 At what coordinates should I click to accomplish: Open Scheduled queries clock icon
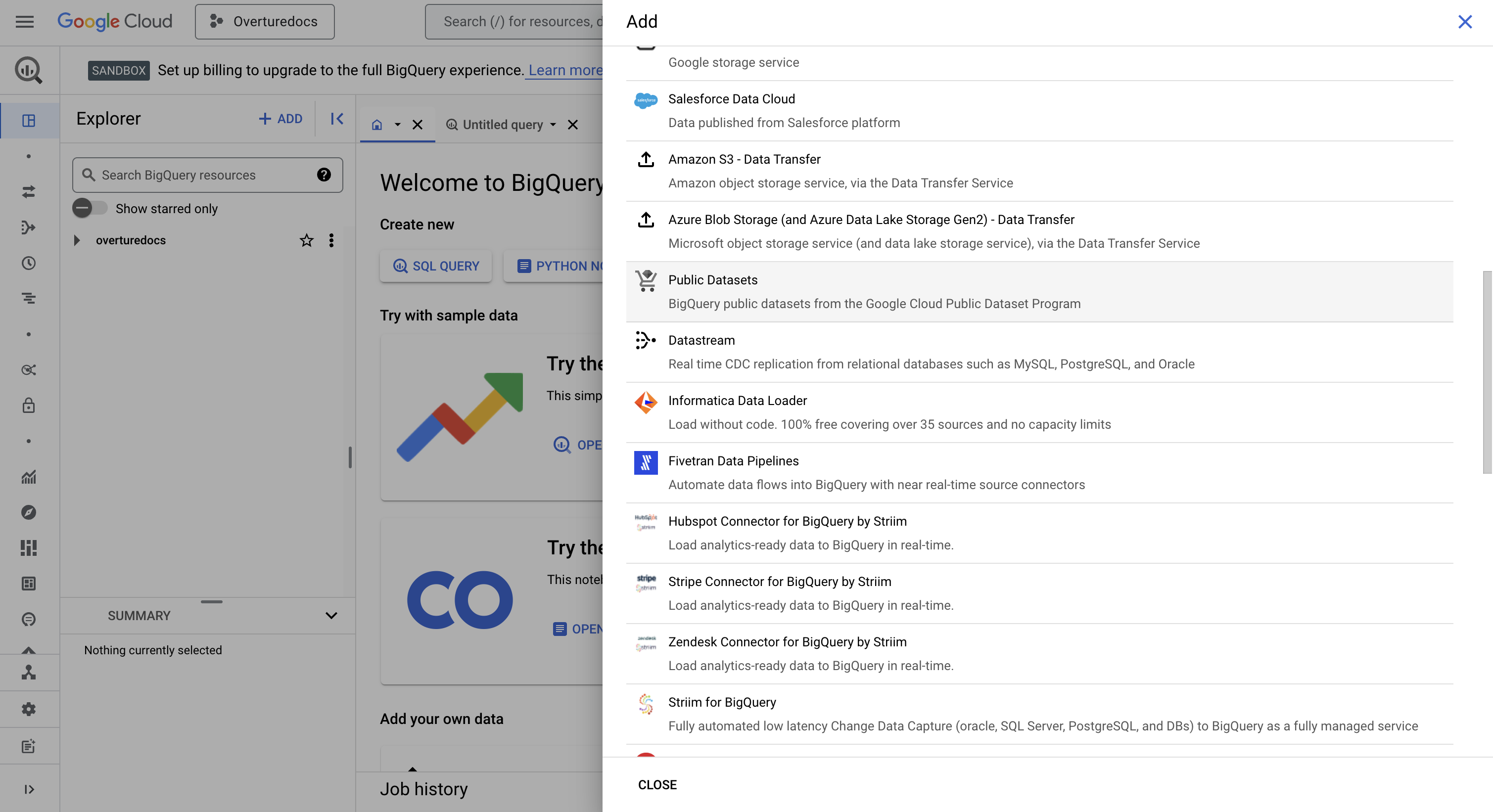pos(28,263)
